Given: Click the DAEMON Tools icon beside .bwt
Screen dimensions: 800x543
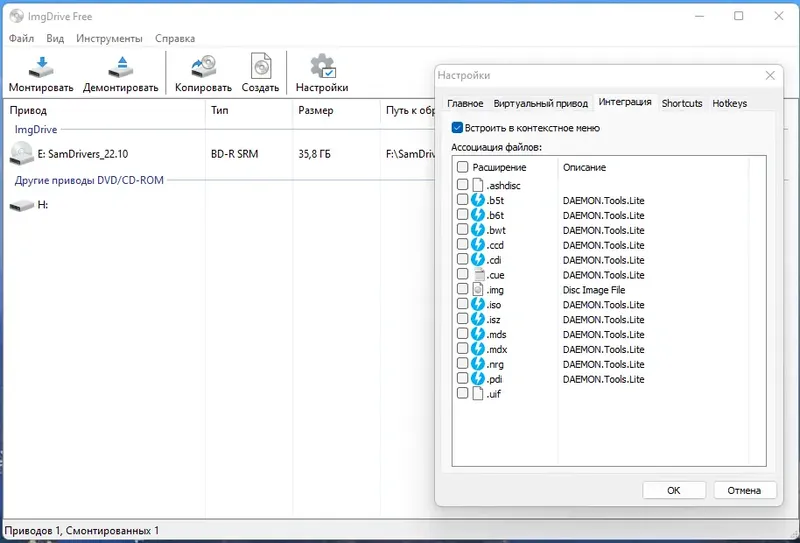Looking at the screenshot, I should [478, 229].
